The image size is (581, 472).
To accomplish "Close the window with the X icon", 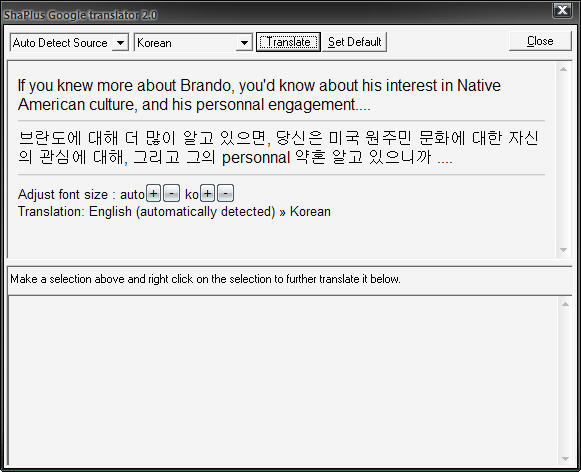I will pyautogui.click(x=562, y=10).
